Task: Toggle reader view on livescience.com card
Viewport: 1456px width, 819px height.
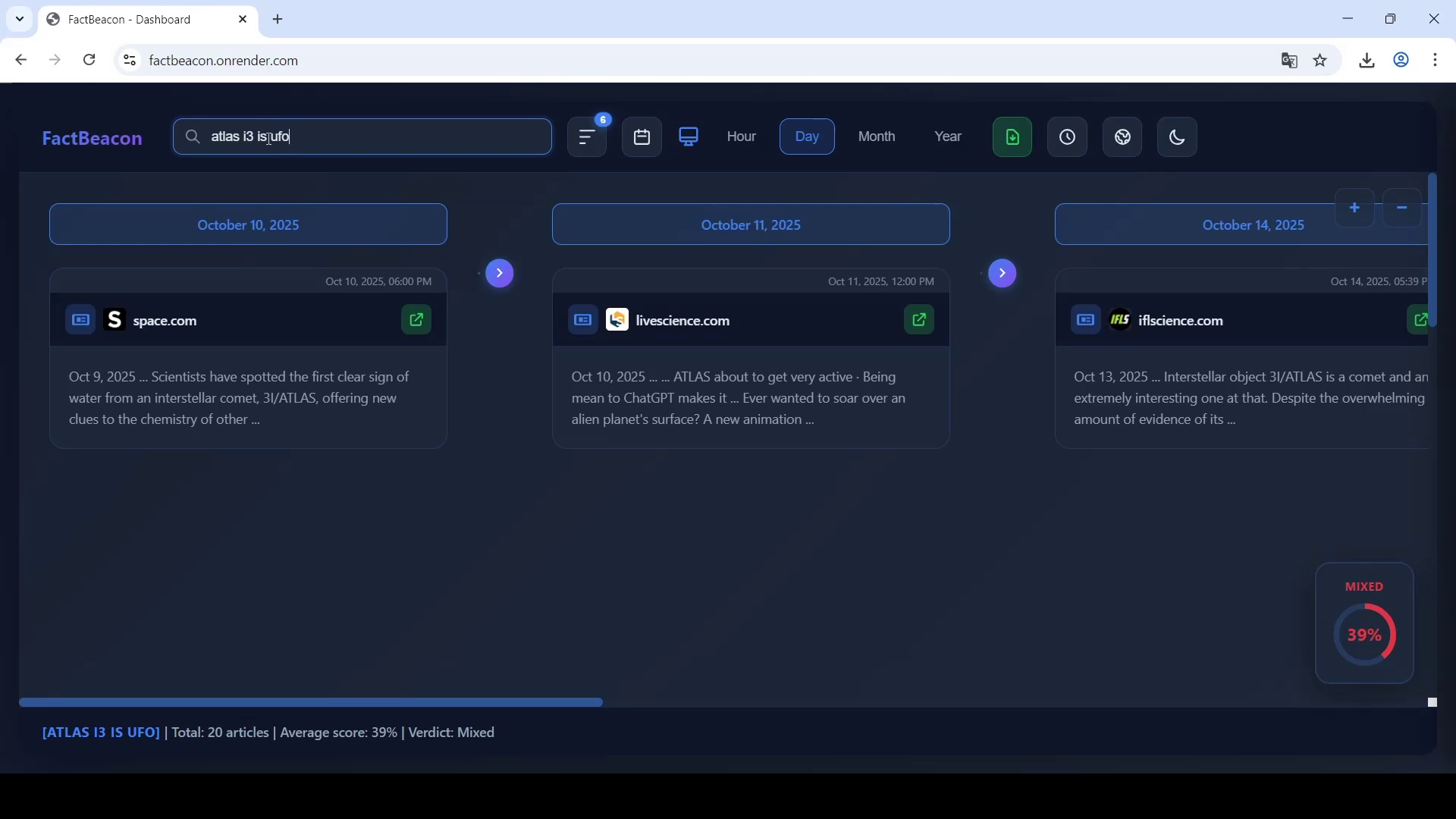Action: [583, 320]
